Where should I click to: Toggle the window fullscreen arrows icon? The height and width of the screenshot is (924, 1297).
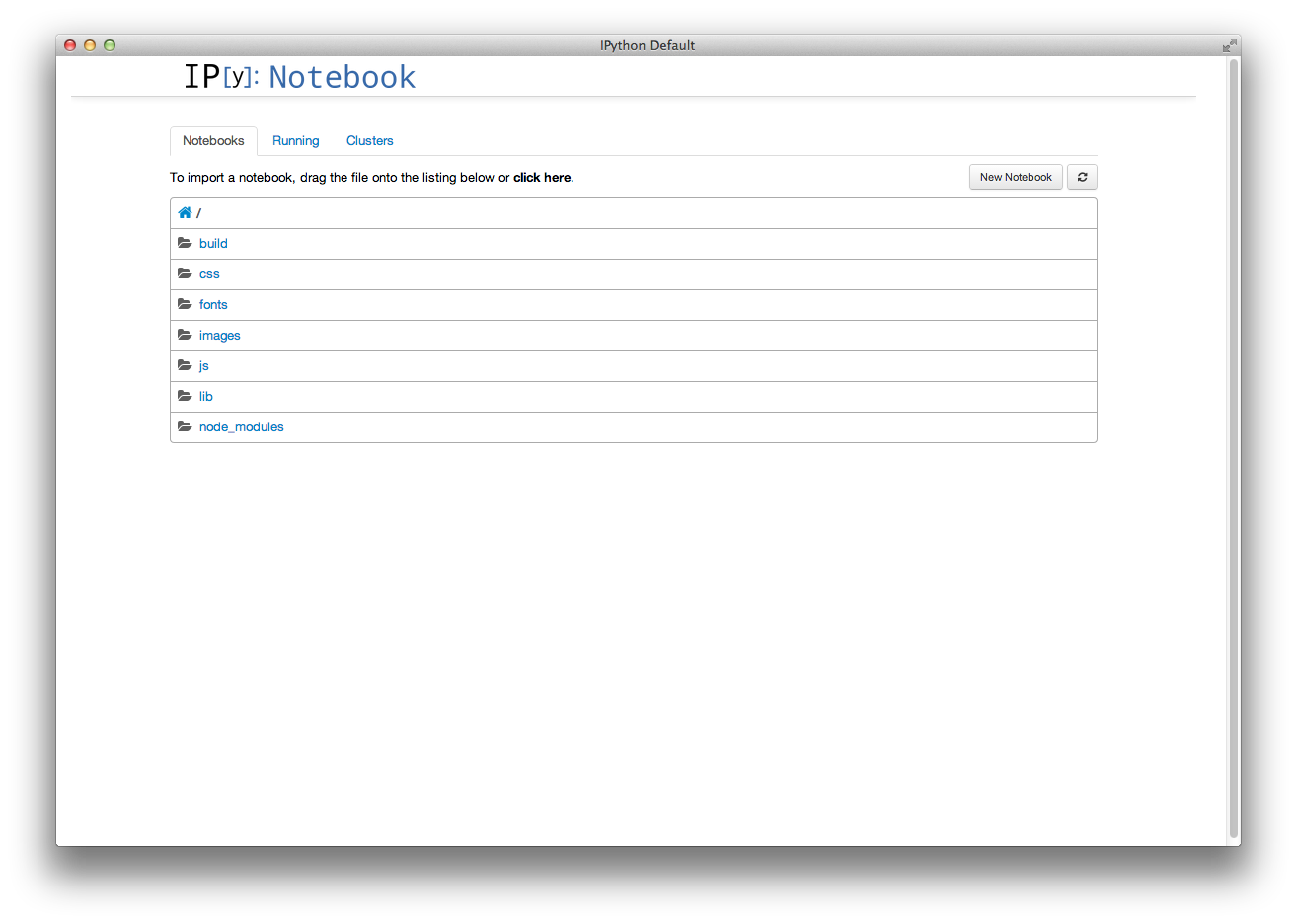click(1229, 45)
